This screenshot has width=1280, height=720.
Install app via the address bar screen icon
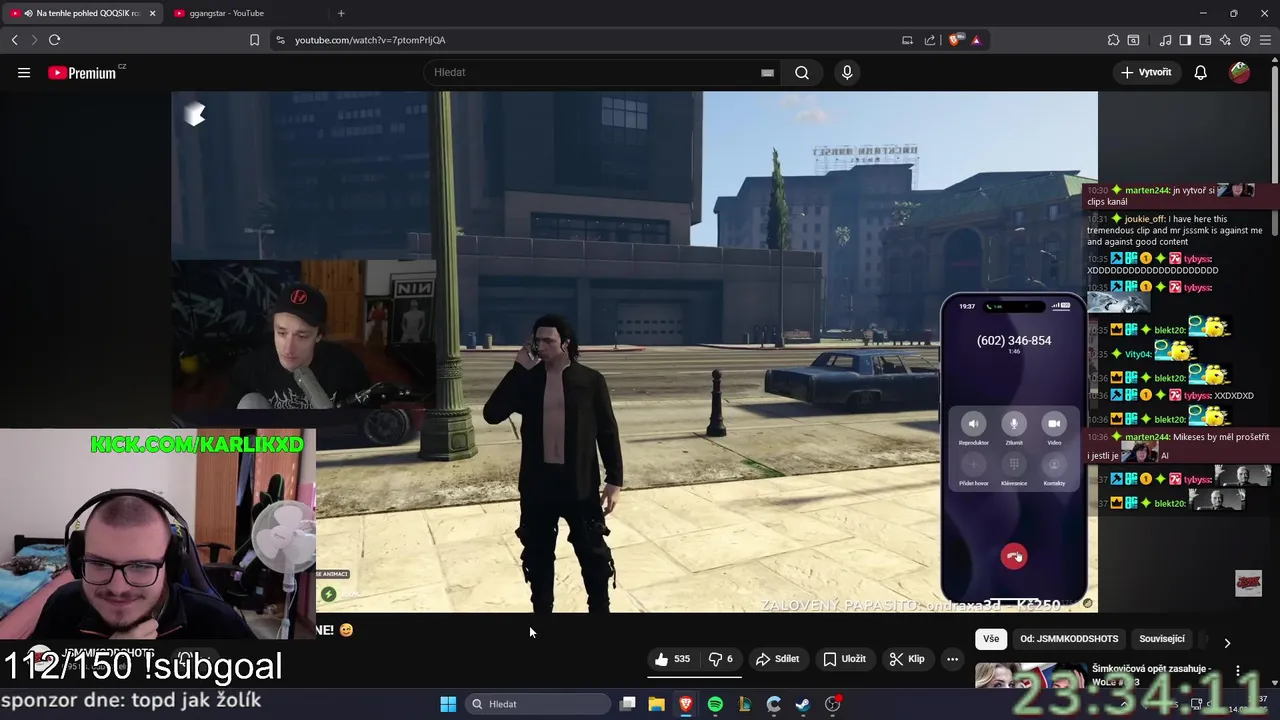click(907, 40)
